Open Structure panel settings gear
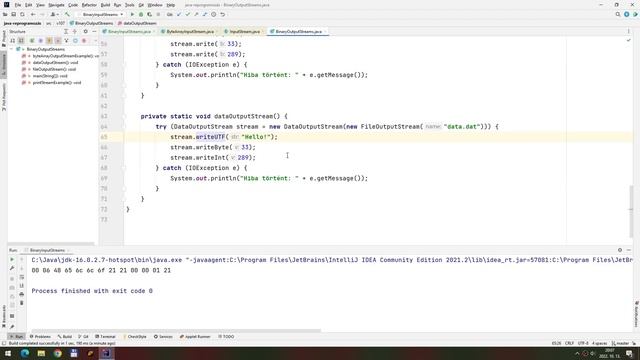The image size is (640, 360). click(85, 31)
